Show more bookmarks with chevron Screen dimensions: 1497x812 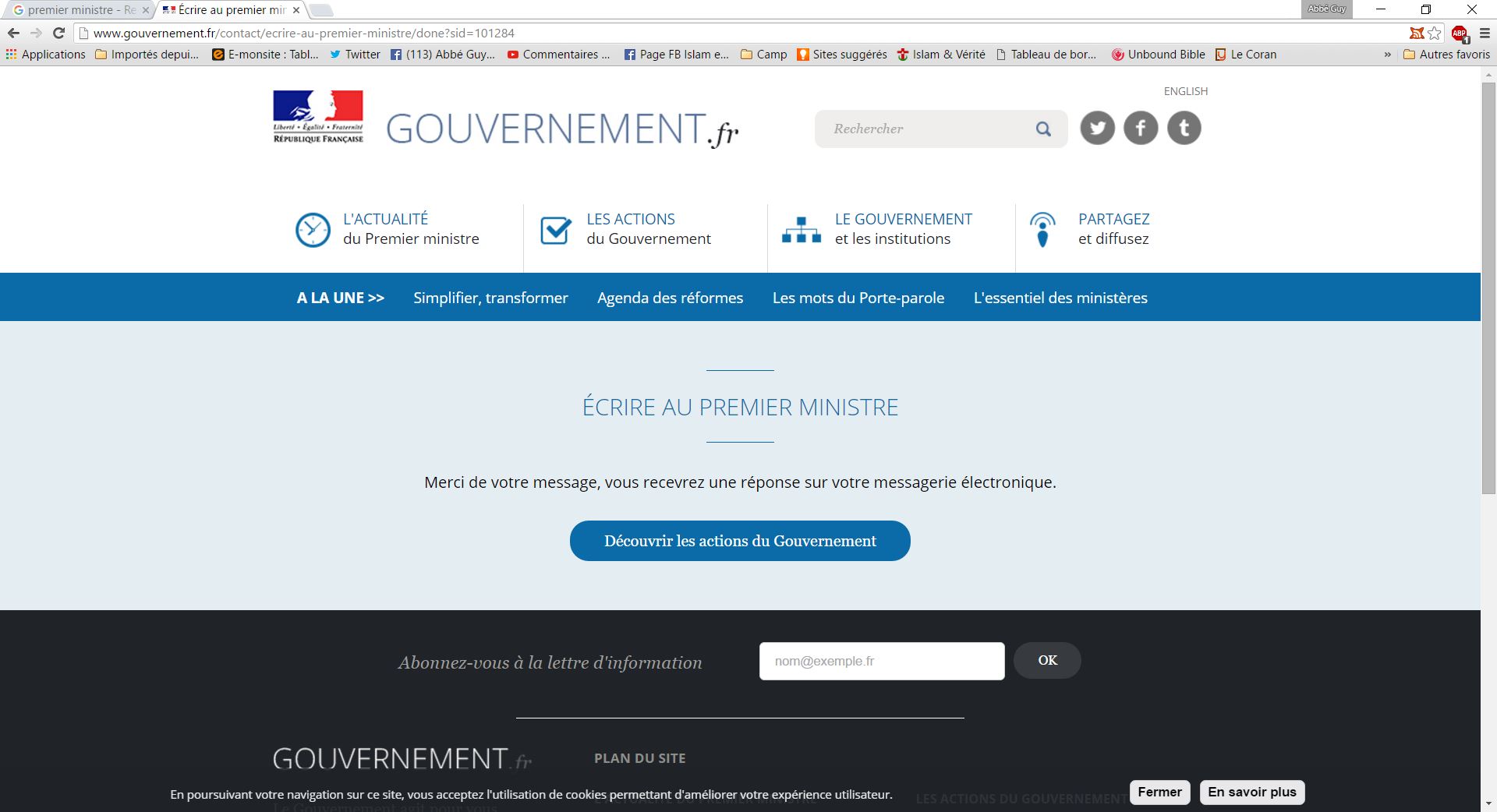pos(1388,55)
